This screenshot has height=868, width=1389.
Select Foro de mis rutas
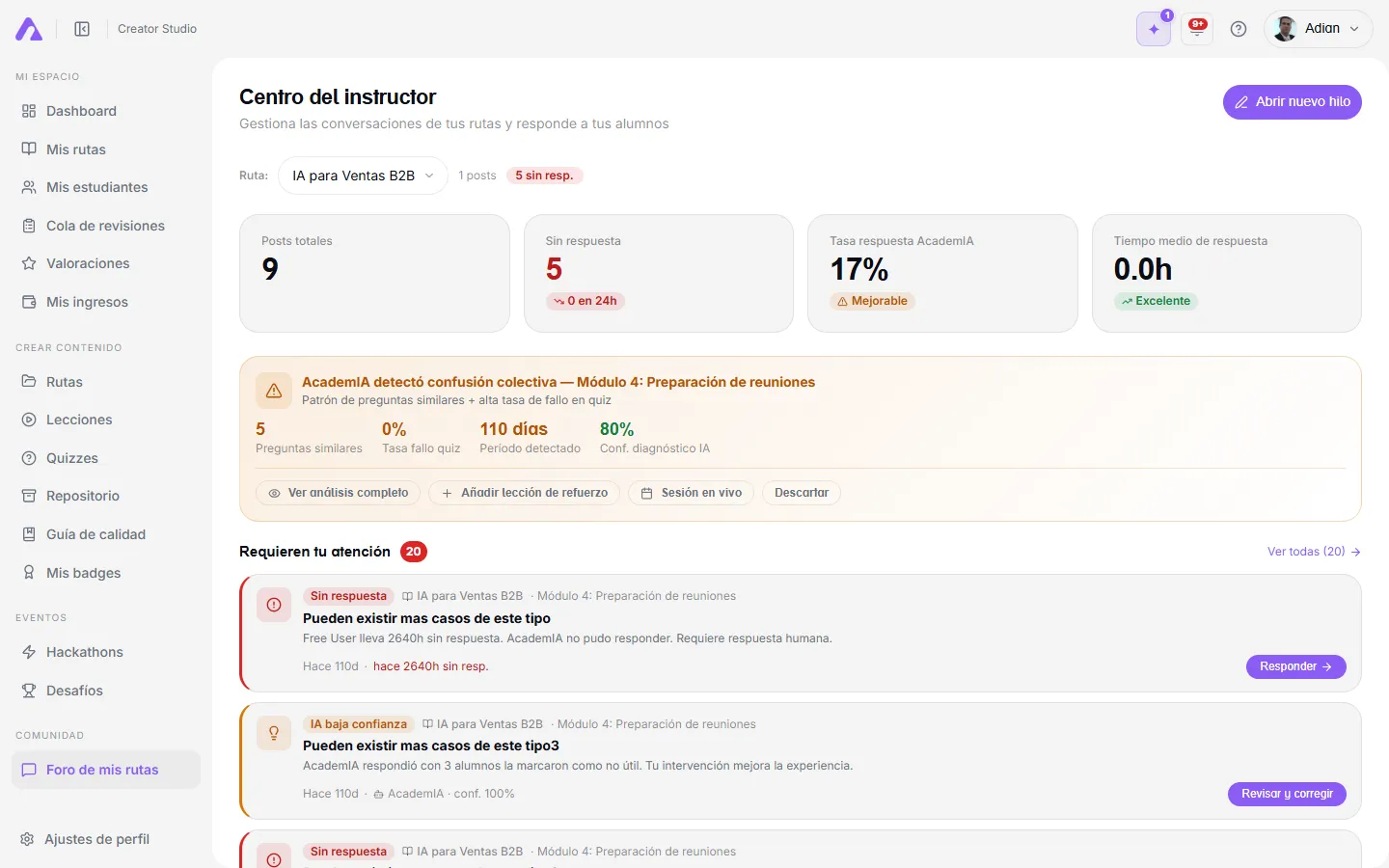(106, 770)
